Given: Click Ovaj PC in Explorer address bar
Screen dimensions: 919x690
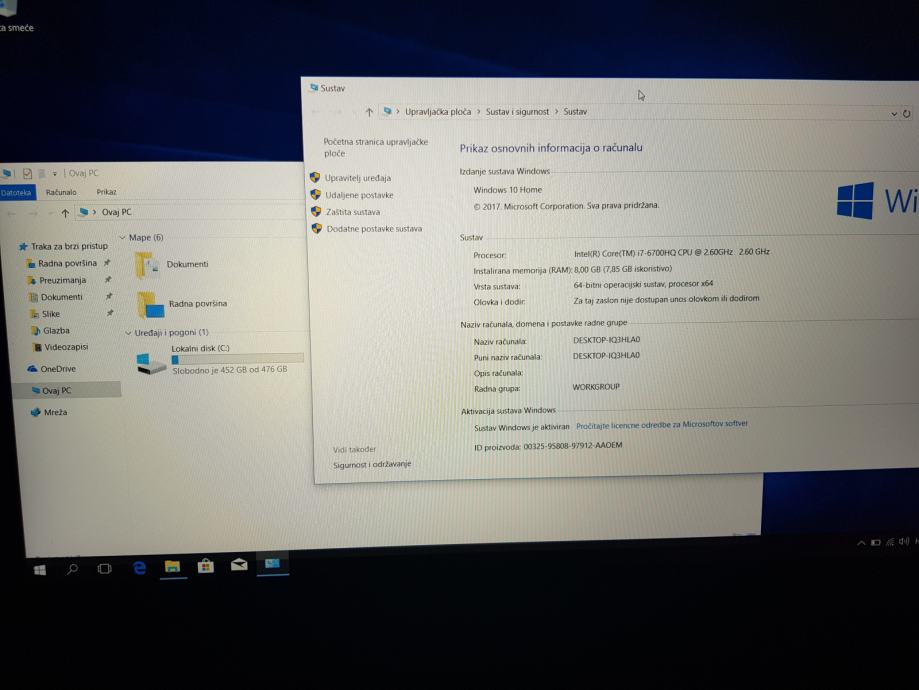Looking at the screenshot, I should 117,212.
